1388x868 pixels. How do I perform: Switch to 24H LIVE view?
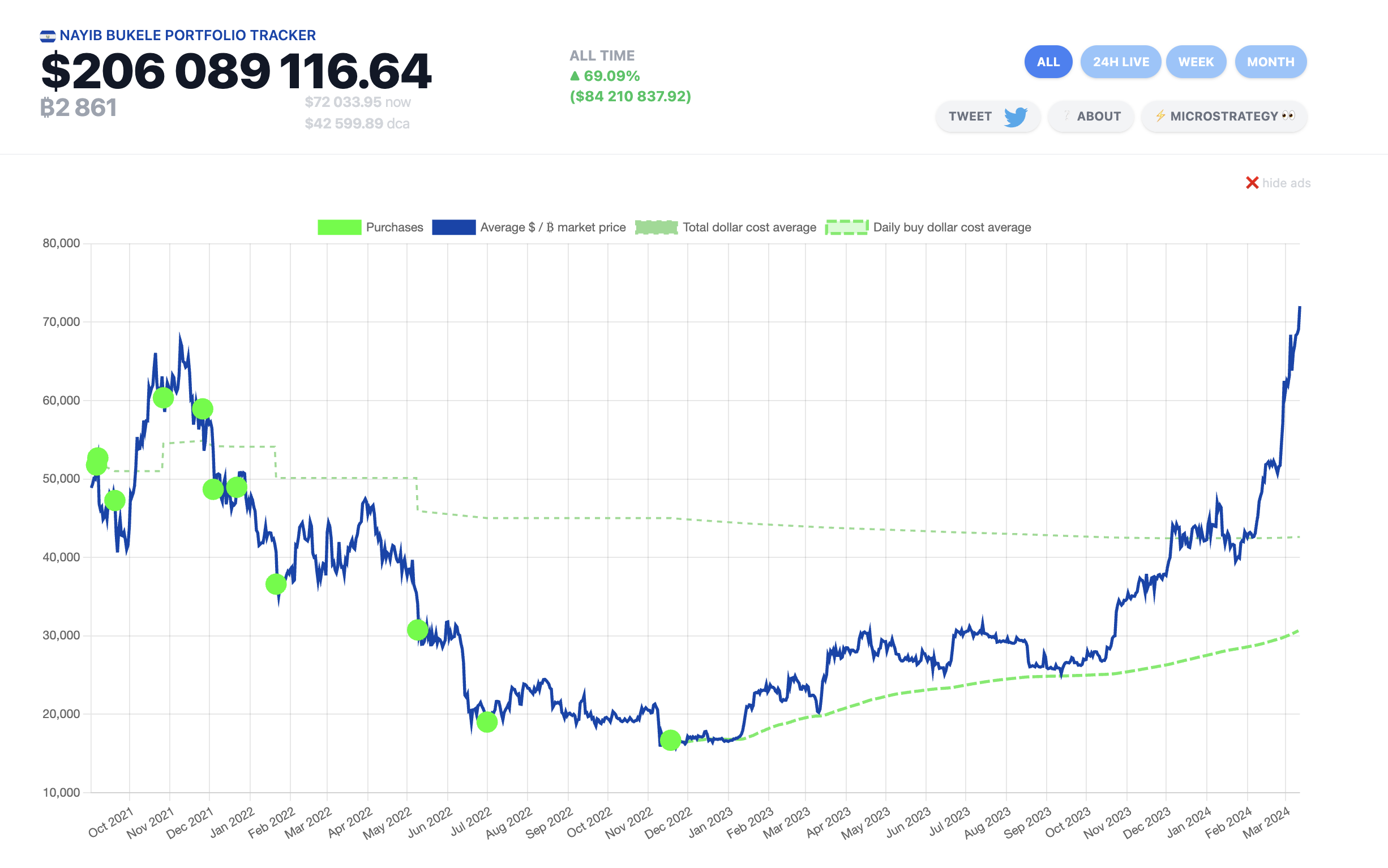point(1120,62)
